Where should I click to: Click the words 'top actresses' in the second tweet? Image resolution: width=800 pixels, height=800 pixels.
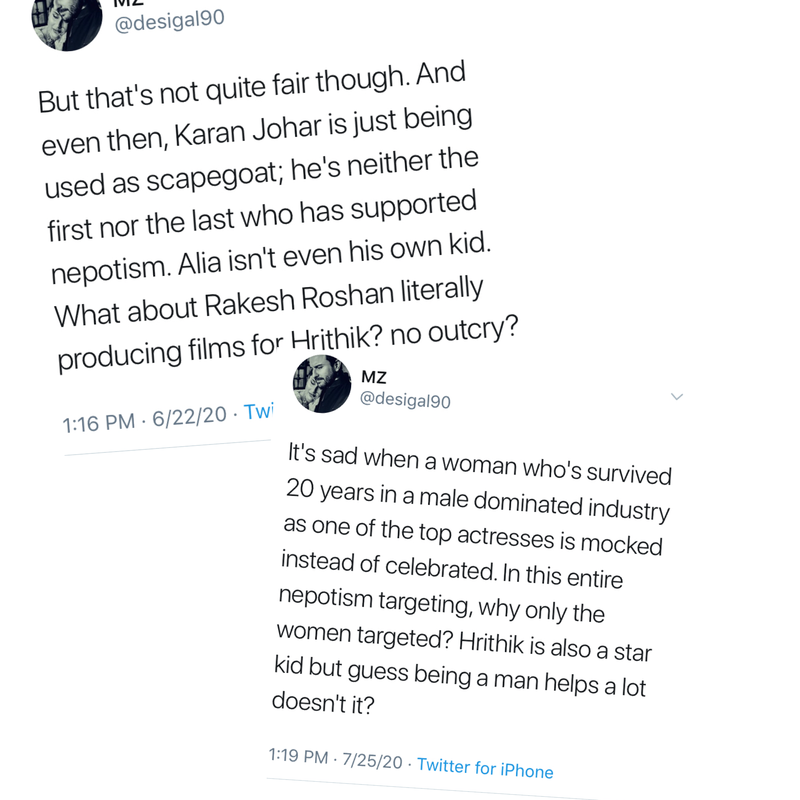487,535
